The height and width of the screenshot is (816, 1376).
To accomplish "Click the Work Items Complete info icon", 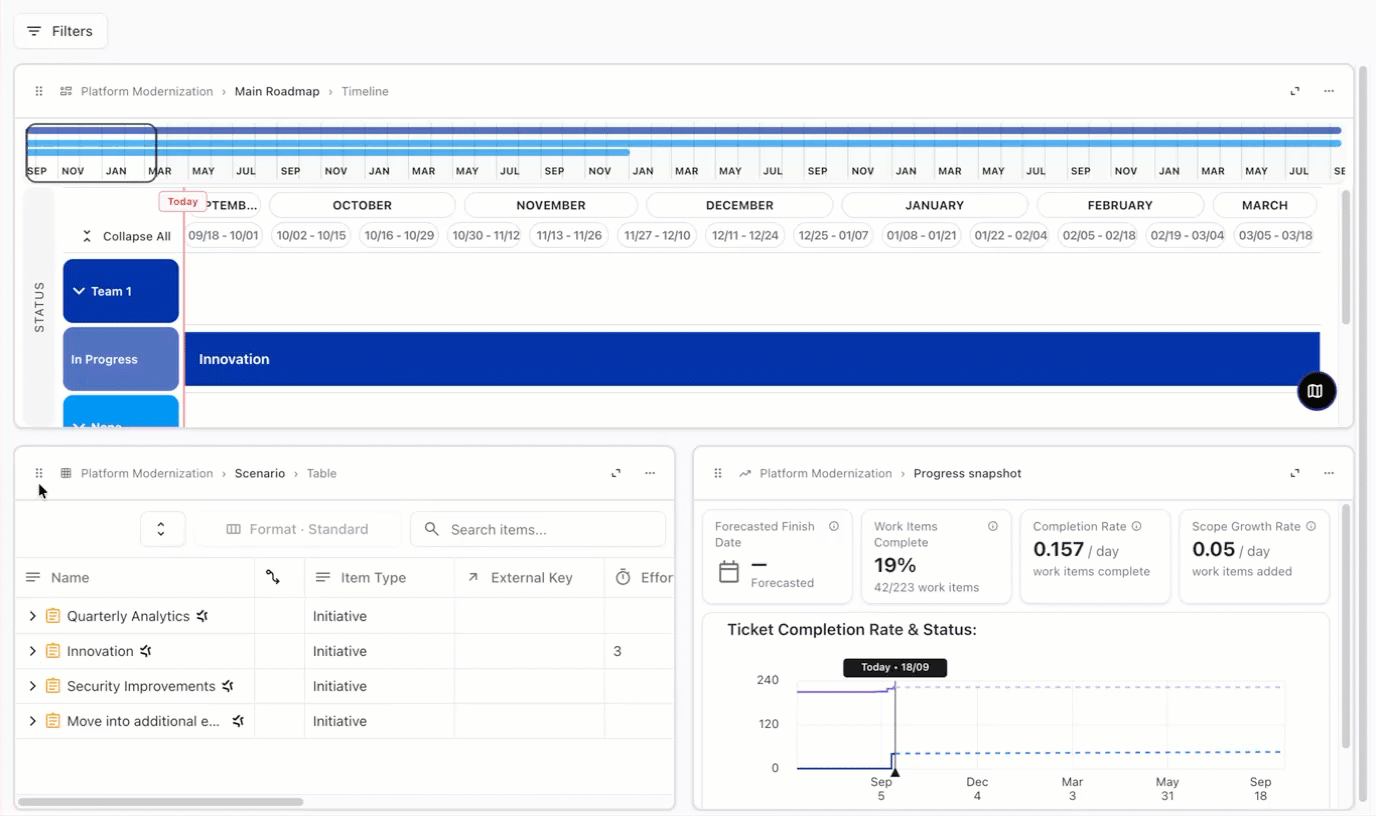I will coord(993,526).
